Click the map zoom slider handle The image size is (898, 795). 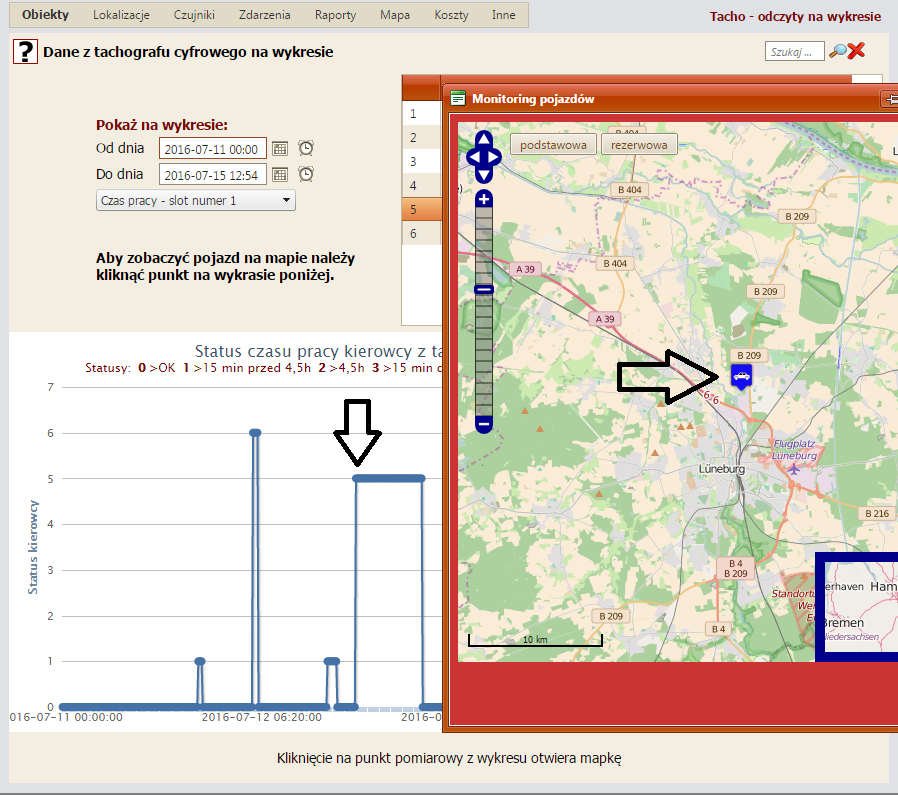pyautogui.click(x=484, y=290)
